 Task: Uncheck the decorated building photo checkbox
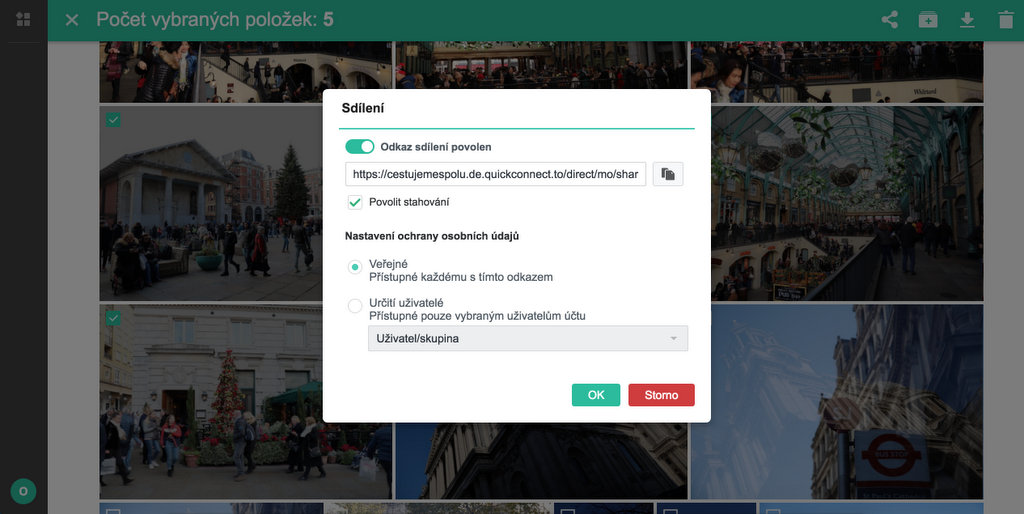pos(114,318)
